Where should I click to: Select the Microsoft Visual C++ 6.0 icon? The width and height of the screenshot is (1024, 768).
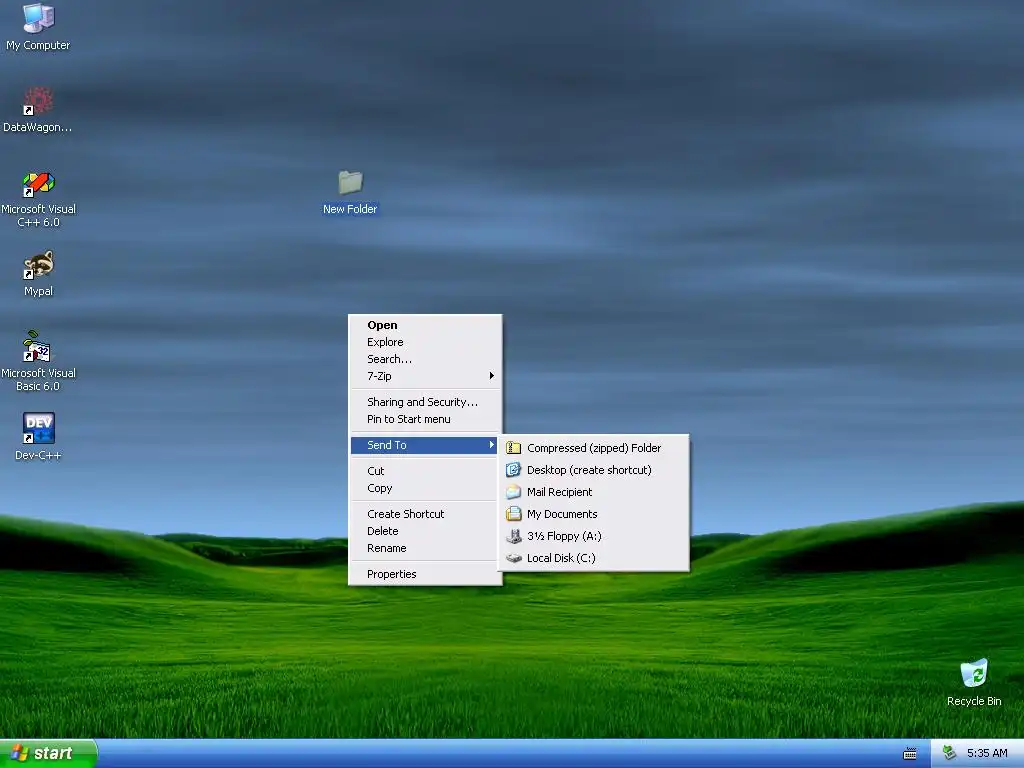[x=38, y=184]
